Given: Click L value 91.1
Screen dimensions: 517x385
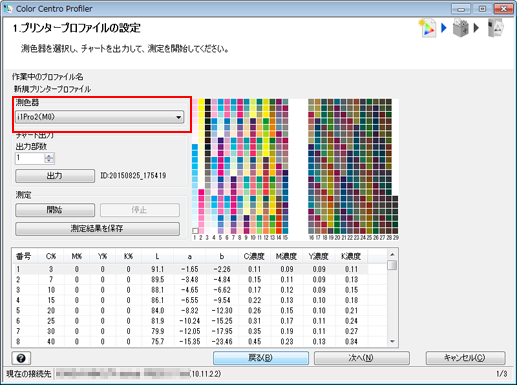Looking at the screenshot, I should 158,269.
